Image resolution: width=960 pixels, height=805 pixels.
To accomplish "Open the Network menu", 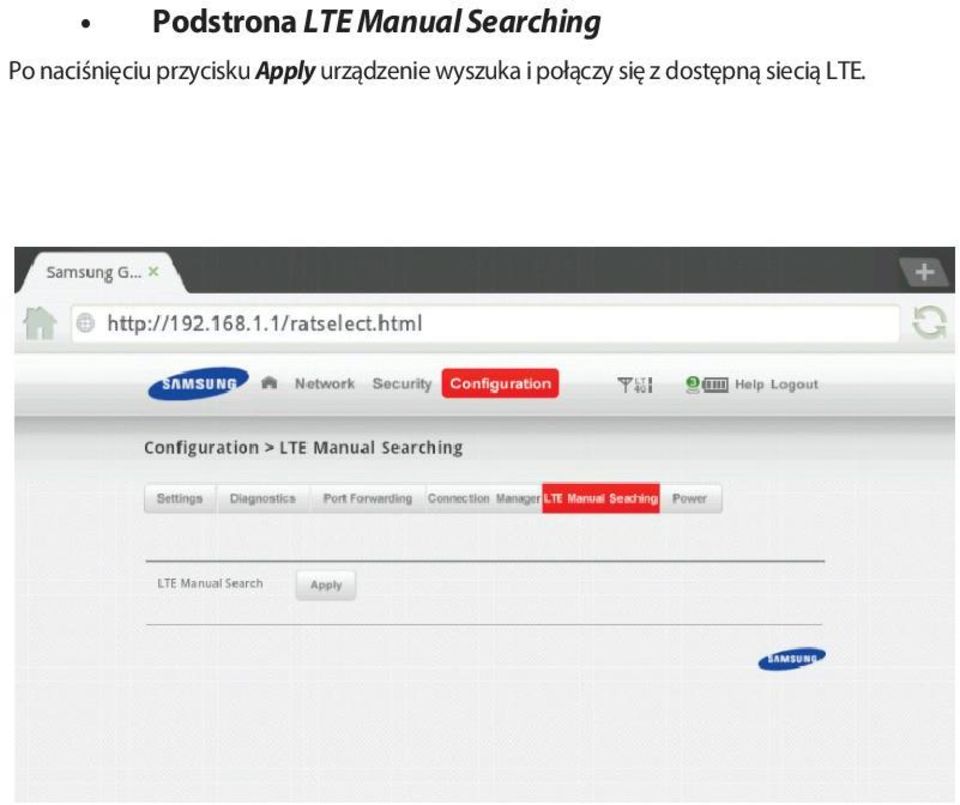I will tap(324, 384).
